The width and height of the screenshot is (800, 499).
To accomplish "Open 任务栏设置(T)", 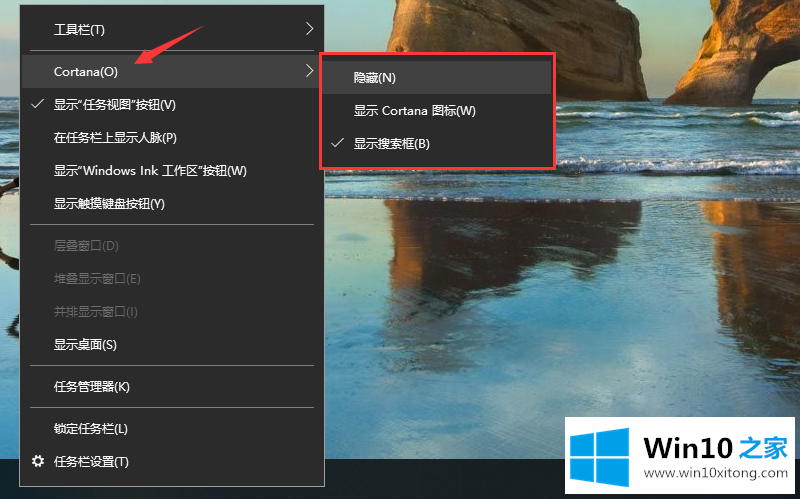I will coord(91,462).
